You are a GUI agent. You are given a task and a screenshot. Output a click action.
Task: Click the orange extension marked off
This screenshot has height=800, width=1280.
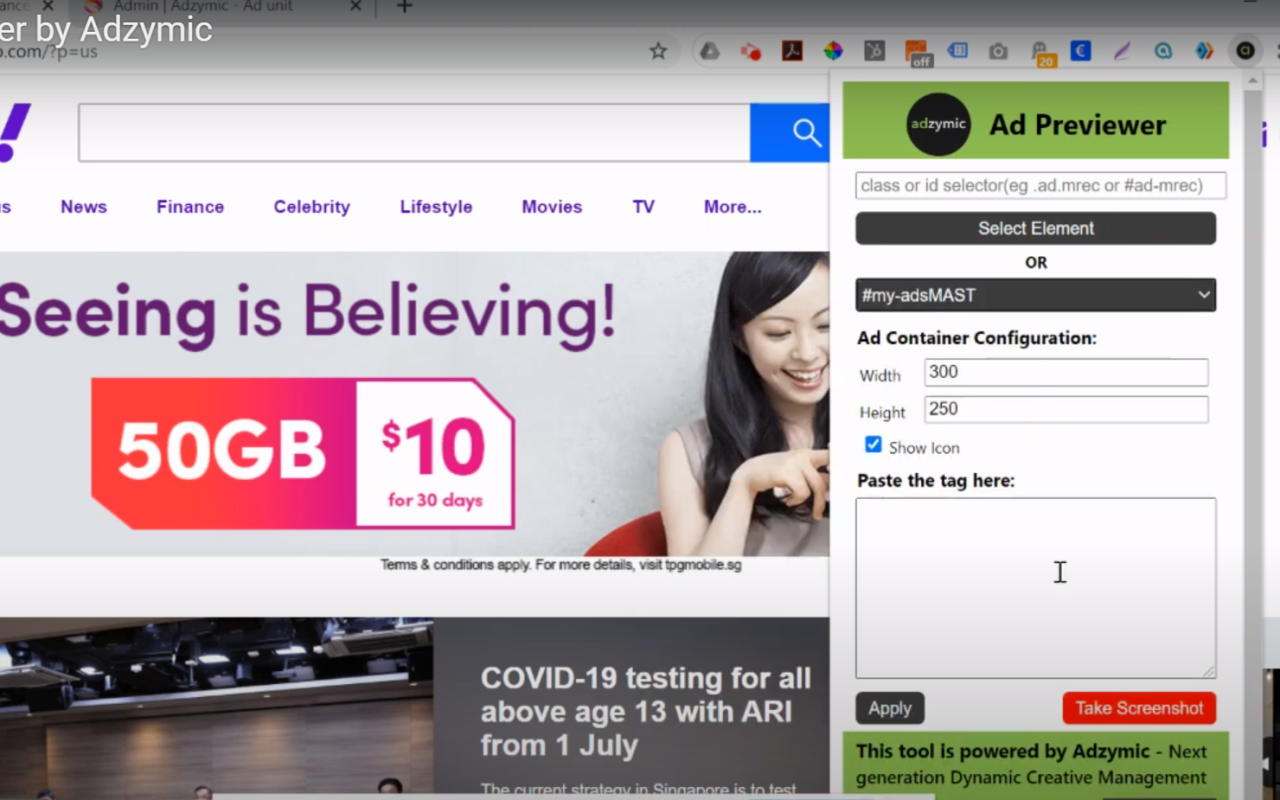point(917,53)
